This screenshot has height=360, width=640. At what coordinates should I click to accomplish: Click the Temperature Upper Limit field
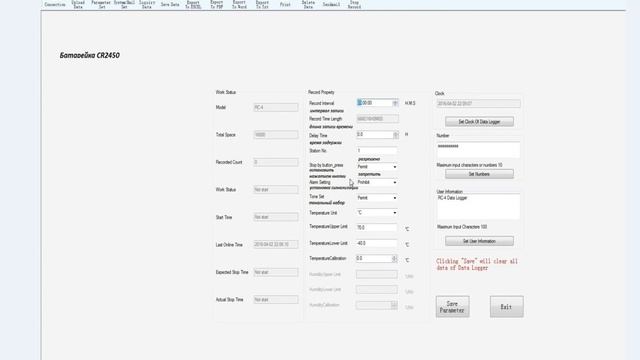point(376,228)
